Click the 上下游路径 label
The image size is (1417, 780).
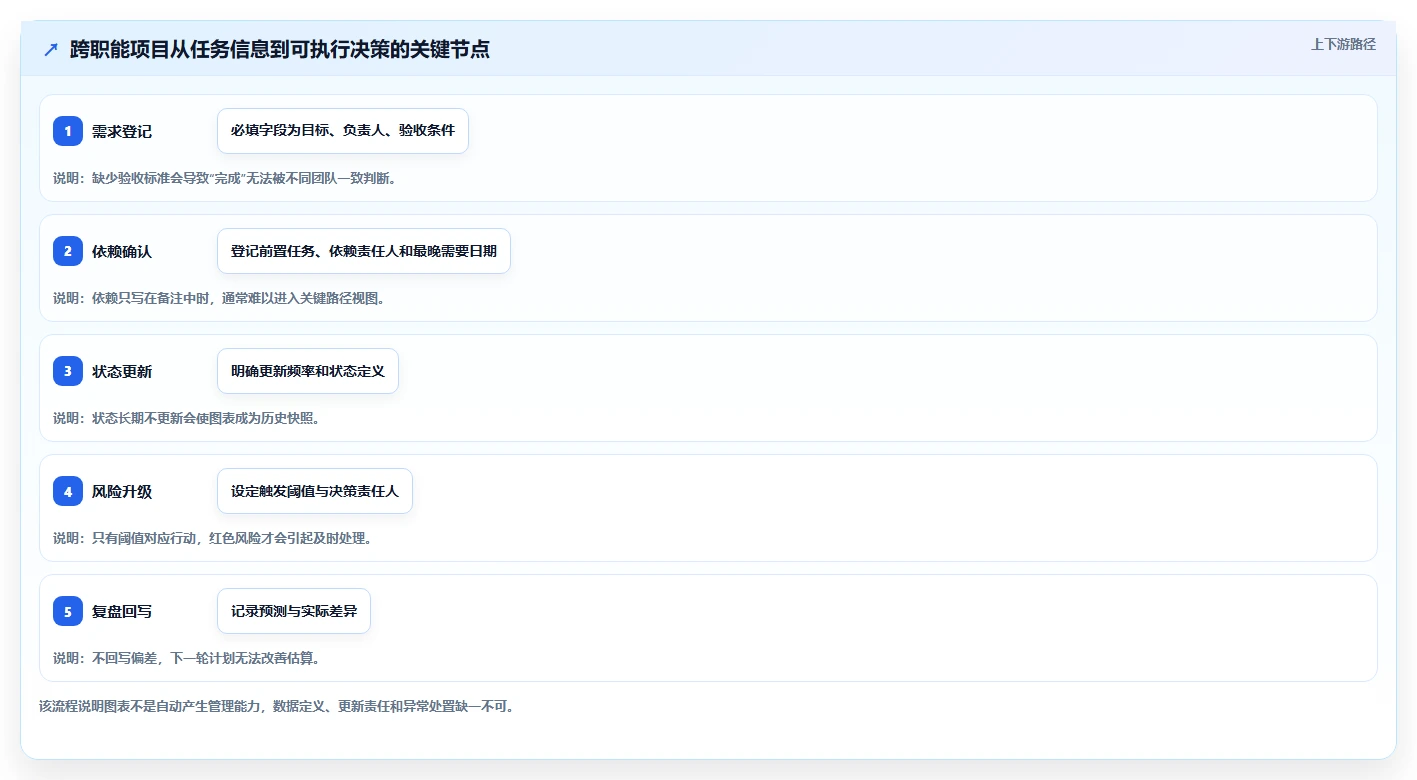[1343, 44]
